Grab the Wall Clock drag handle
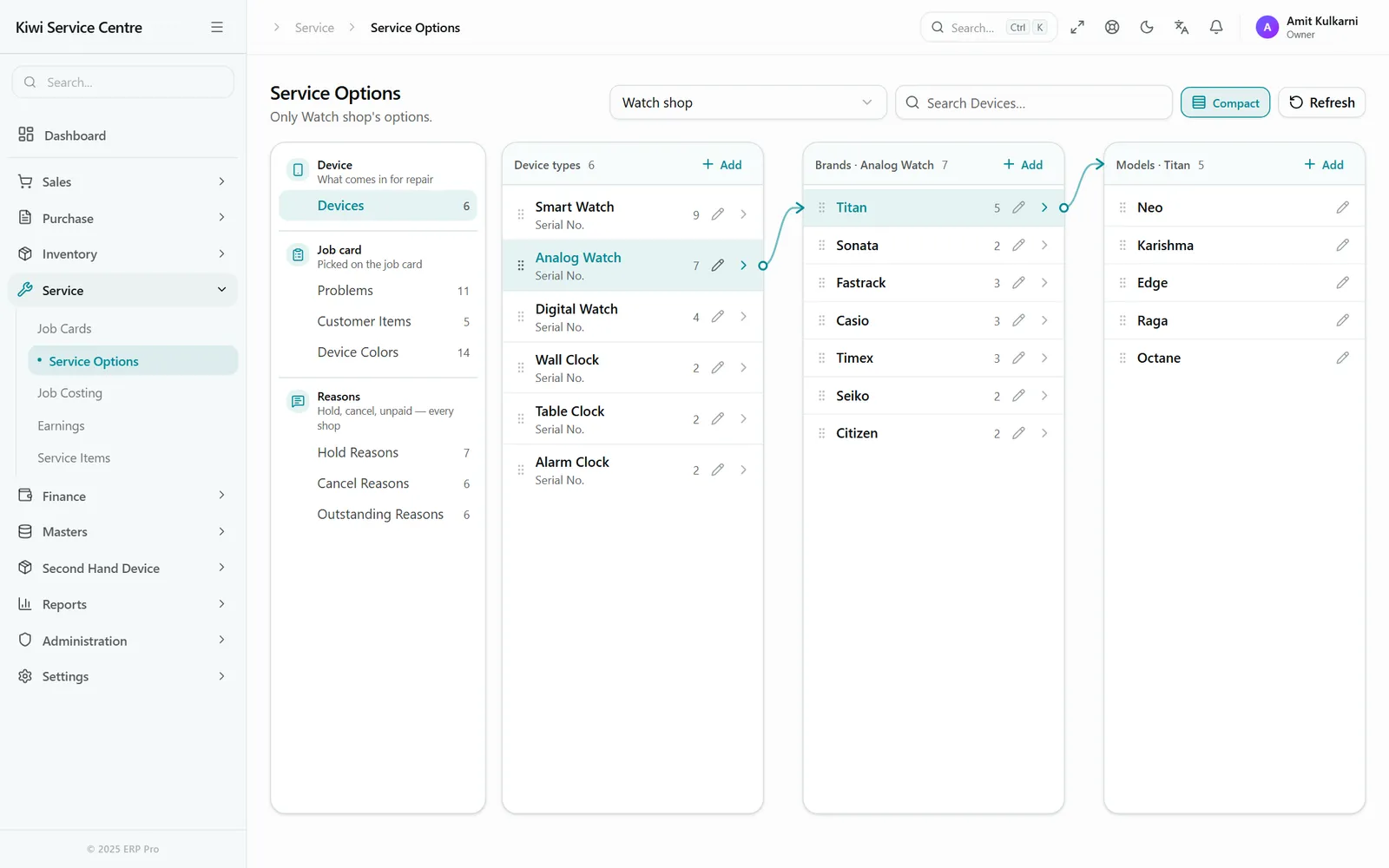The height and width of the screenshot is (868, 1389). click(521, 368)
